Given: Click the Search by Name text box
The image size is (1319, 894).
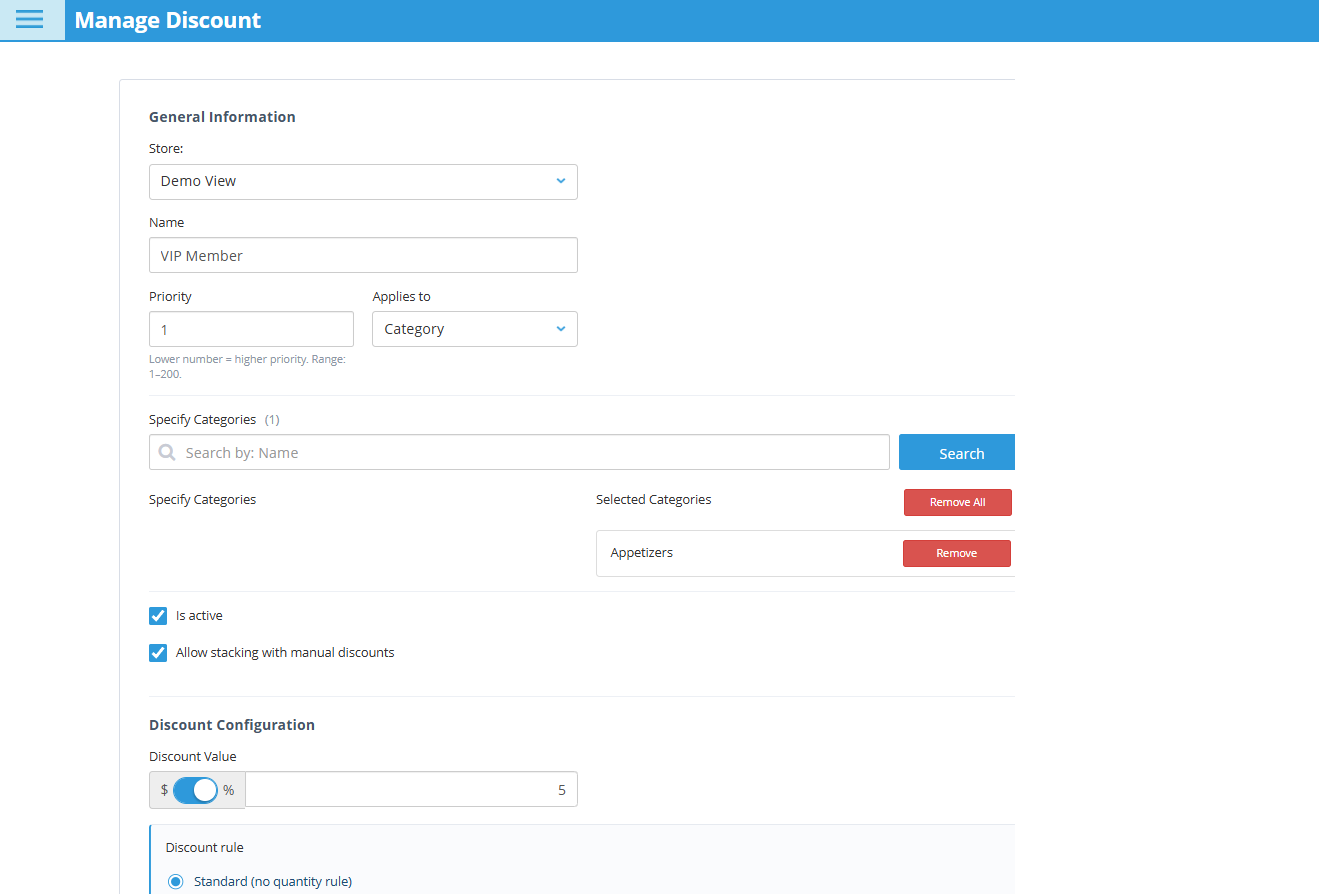Looking at the screenshot, I should point(530,453).
